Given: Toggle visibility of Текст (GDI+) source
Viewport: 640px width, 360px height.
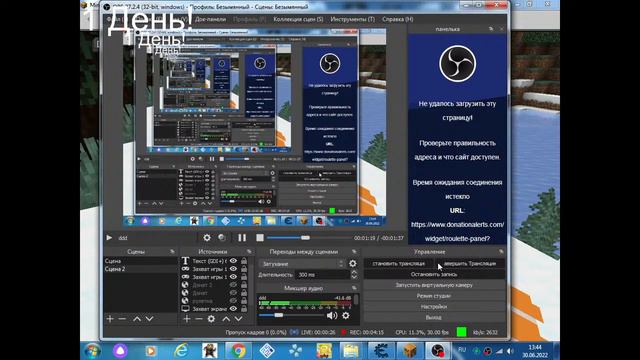Looking at the screenshot, I should pos(233,260).
